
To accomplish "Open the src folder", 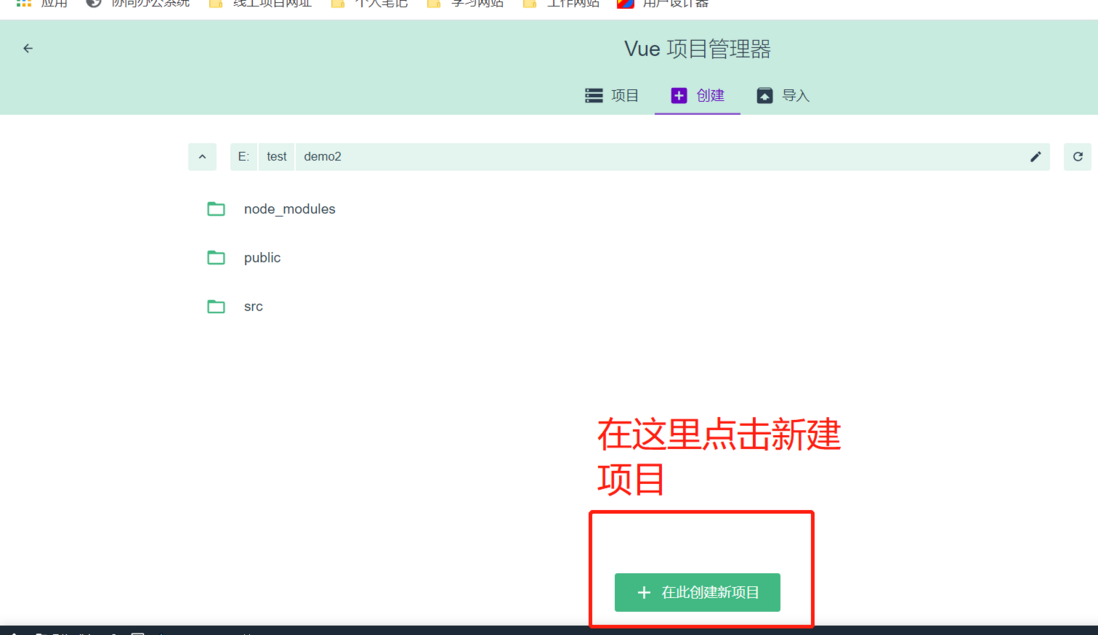I will (253, 307).
